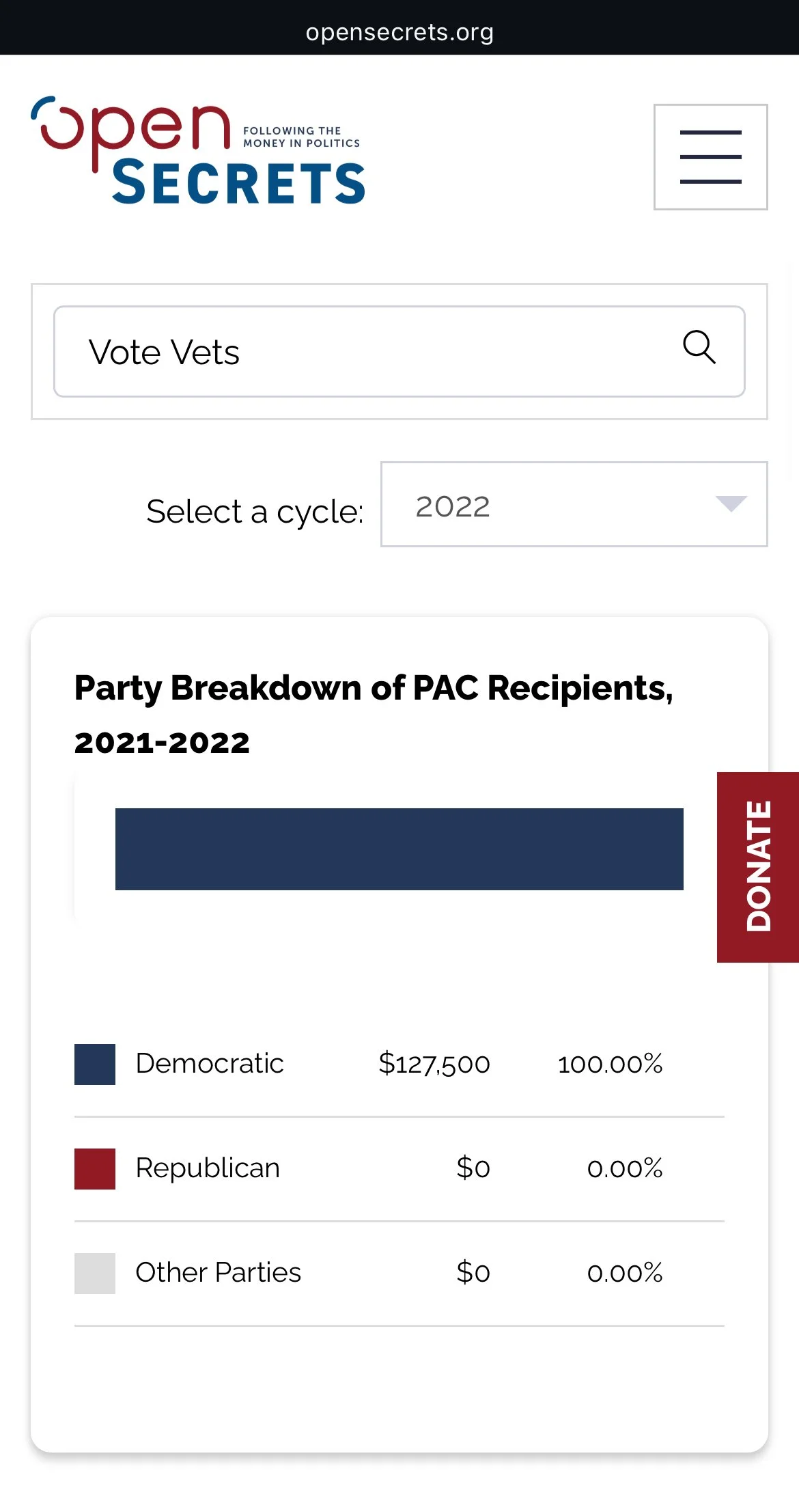Select the Democratic legend label
Viewport: 799px width, 1512px height.
tap(210, 1063)
